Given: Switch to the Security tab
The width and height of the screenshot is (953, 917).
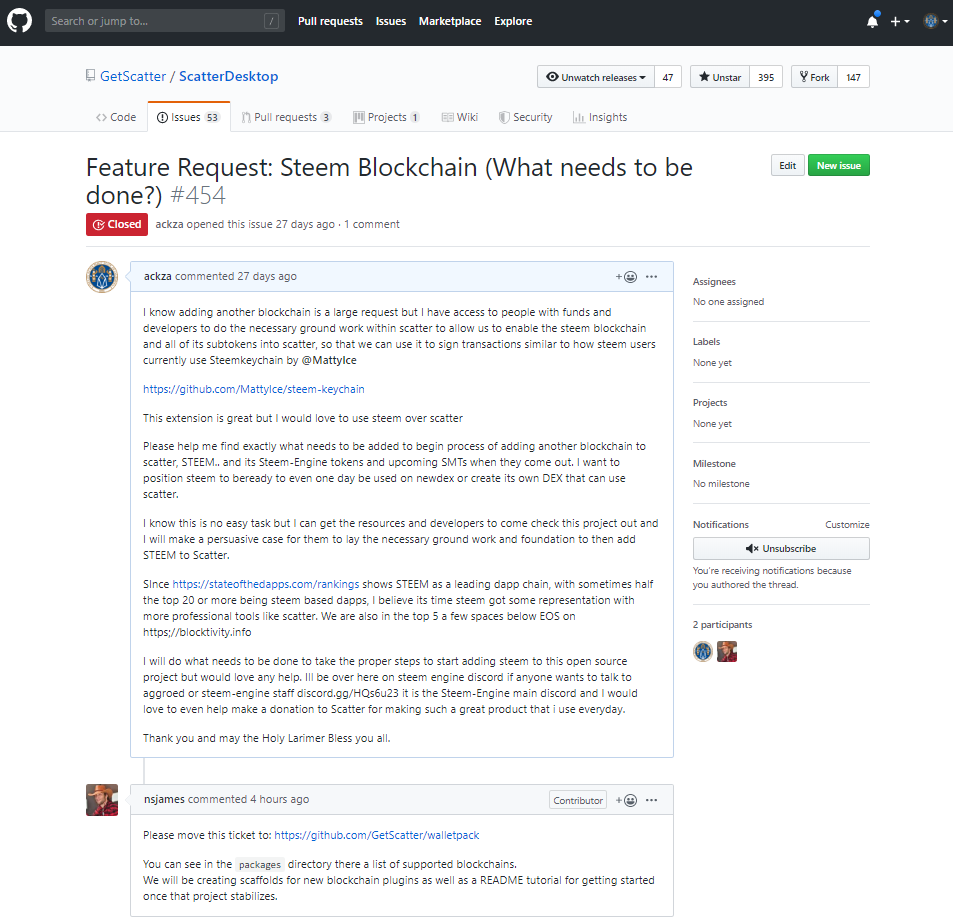Looking at the screenshot, I should click(x=526, y=117).
